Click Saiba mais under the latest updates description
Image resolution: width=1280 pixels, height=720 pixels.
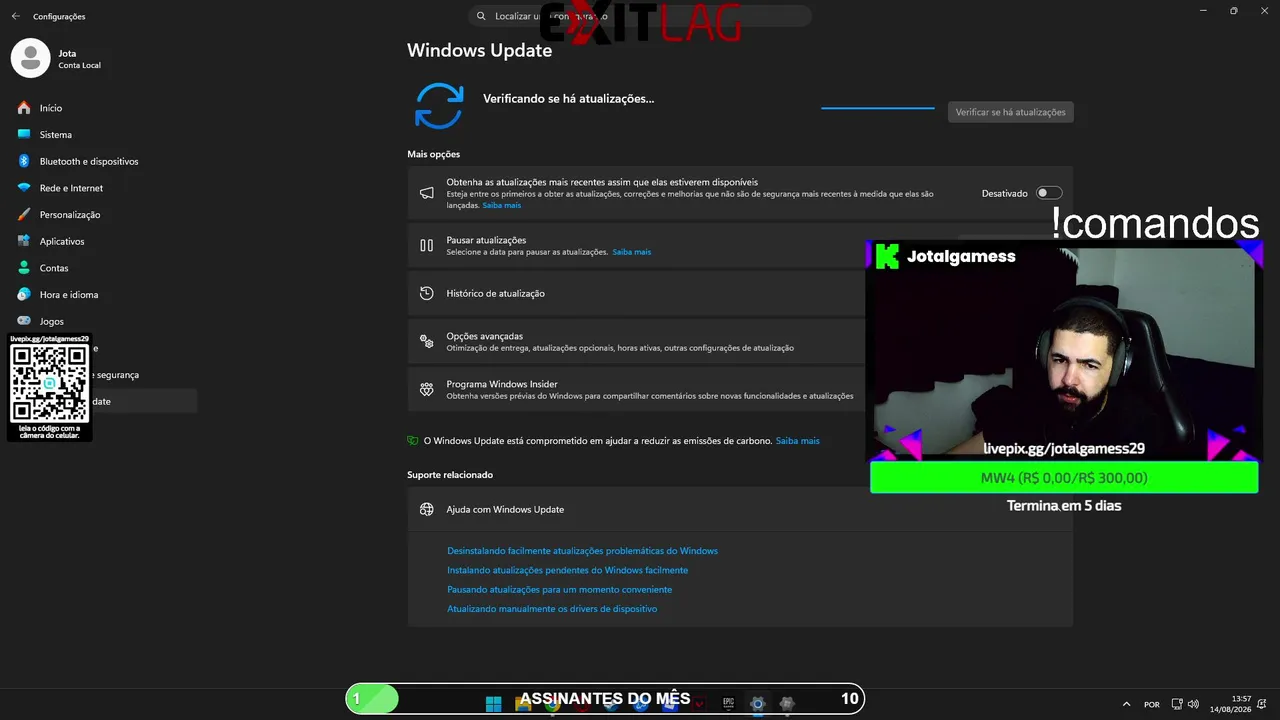pyautogui.click(x=502, y=205)
